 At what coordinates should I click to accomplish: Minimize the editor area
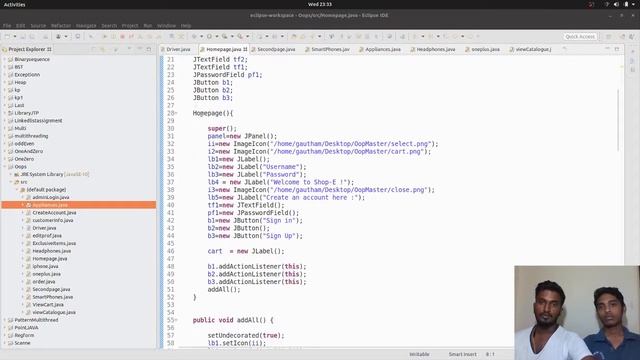pyautogui.click(x=607, y=49)
